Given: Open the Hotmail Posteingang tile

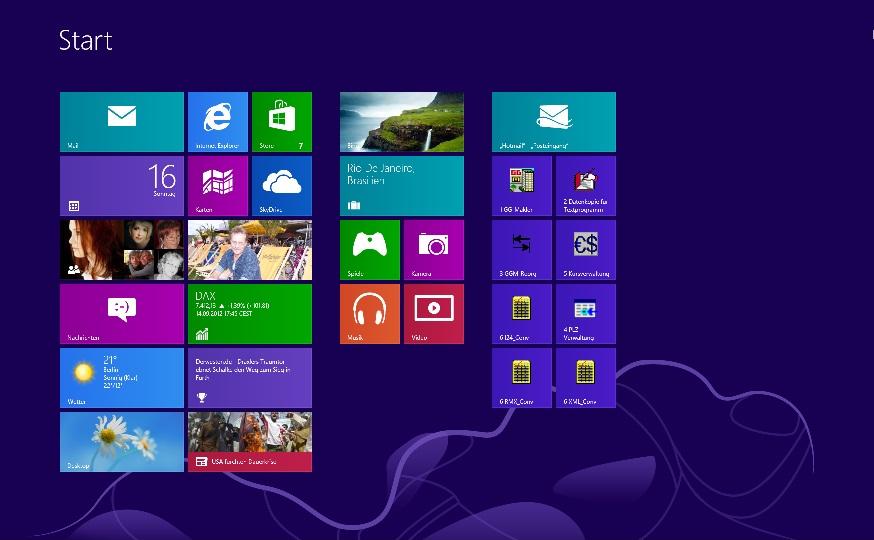Looking at the screenshot, I should pyautogui.click(x=554, y=122).
